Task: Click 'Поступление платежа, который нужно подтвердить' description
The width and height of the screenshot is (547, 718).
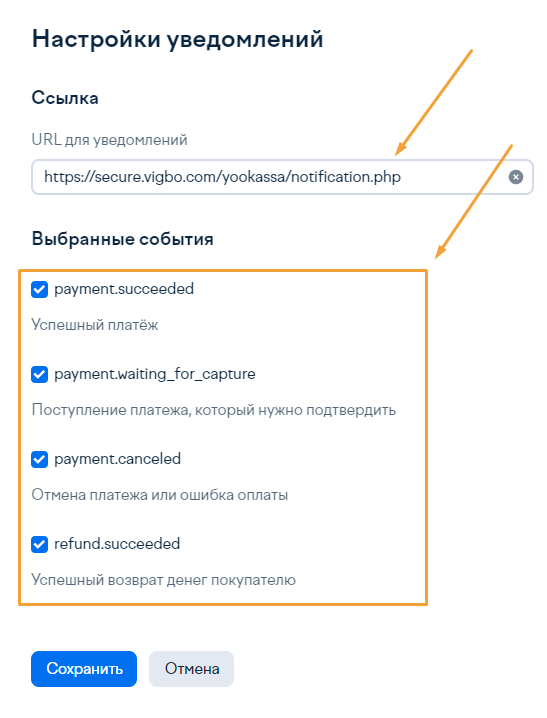Action: click(x=214, y=410)
